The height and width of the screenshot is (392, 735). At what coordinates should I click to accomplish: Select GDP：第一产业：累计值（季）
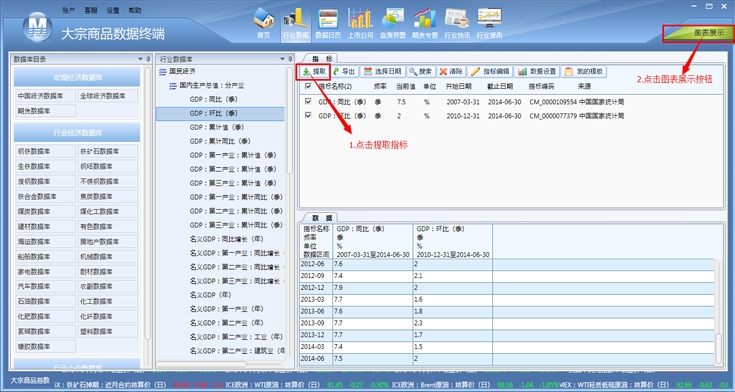click(x=233, y=155)
